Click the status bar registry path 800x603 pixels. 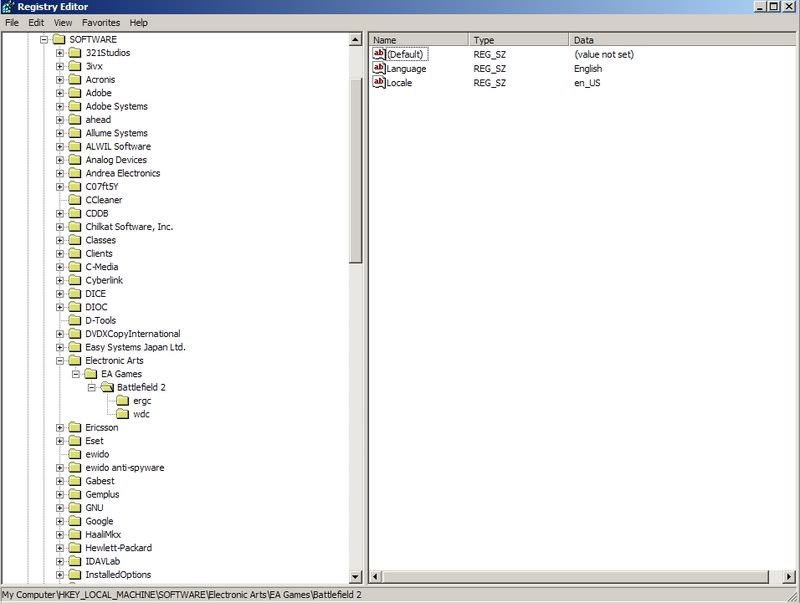(x=182, y=595)
